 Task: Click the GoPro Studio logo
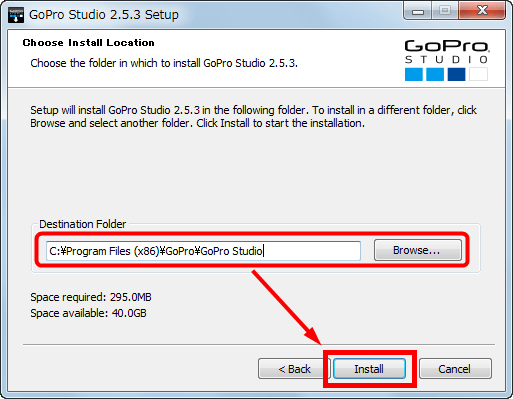coord(447,60)
